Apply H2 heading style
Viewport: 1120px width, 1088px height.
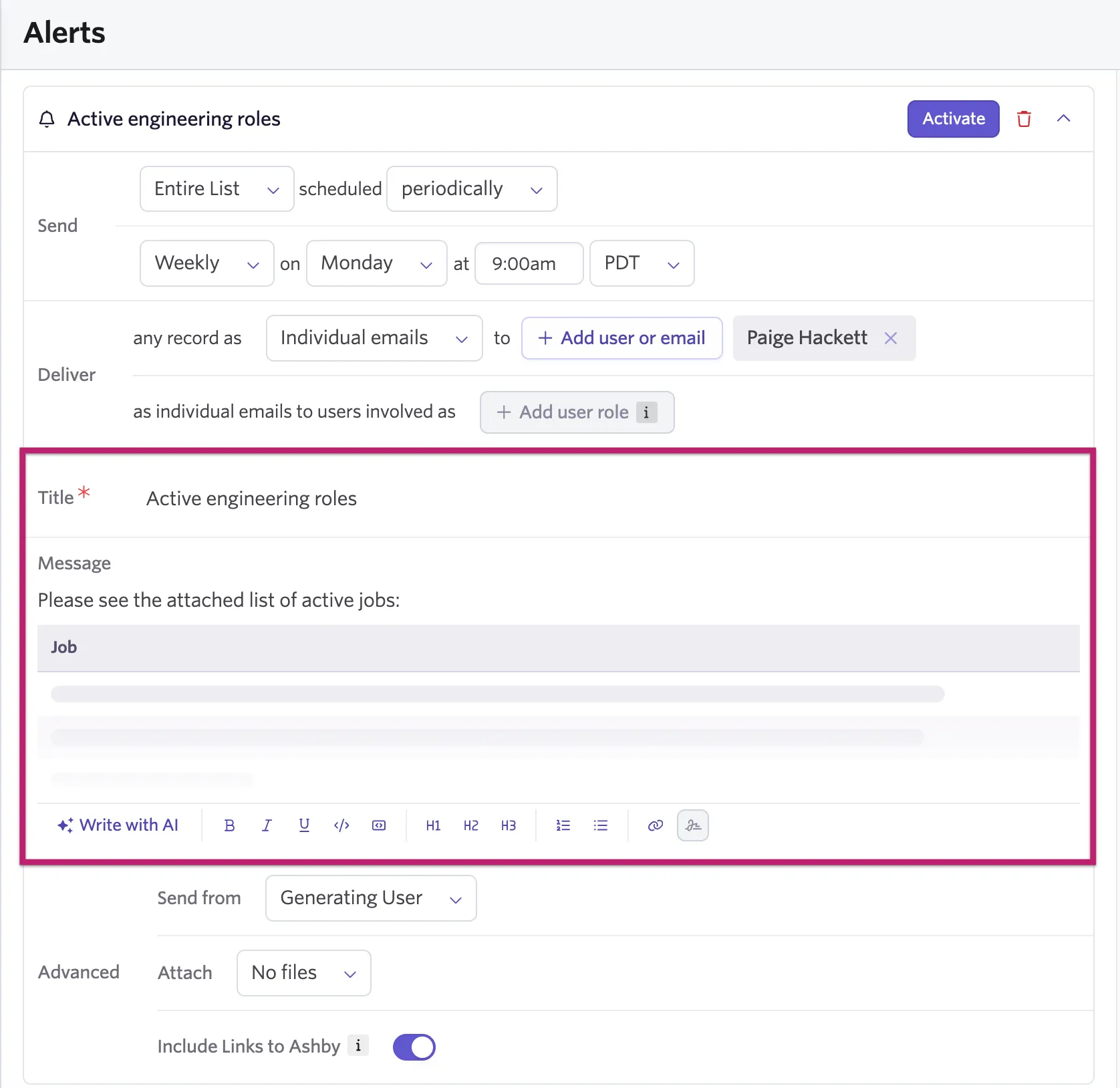coord(470,825)
